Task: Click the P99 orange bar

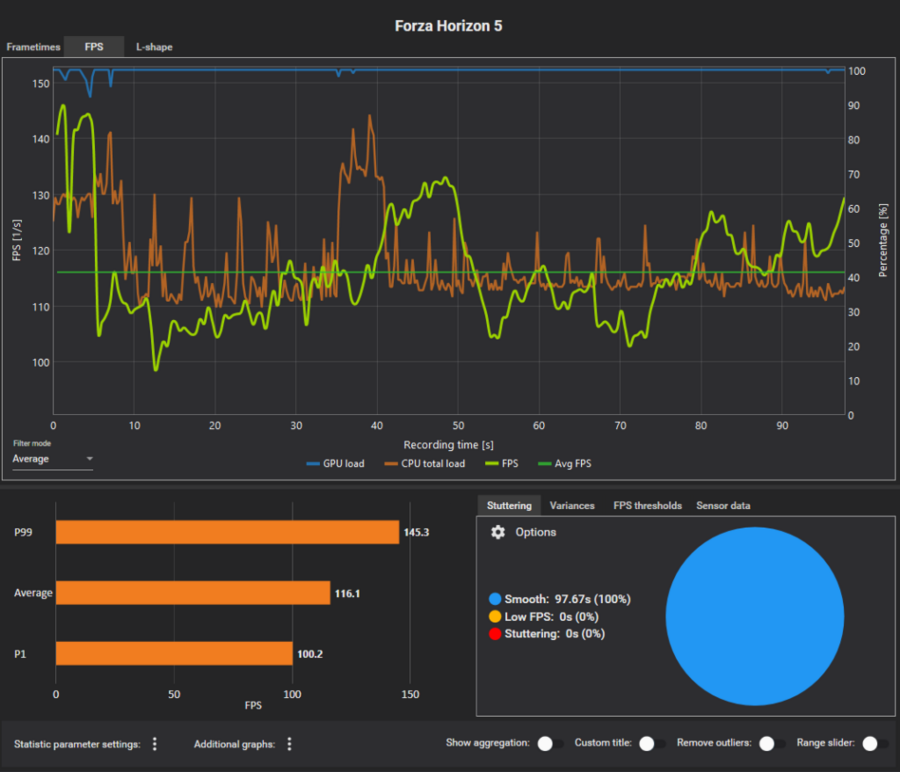Action: click(227, 532)
